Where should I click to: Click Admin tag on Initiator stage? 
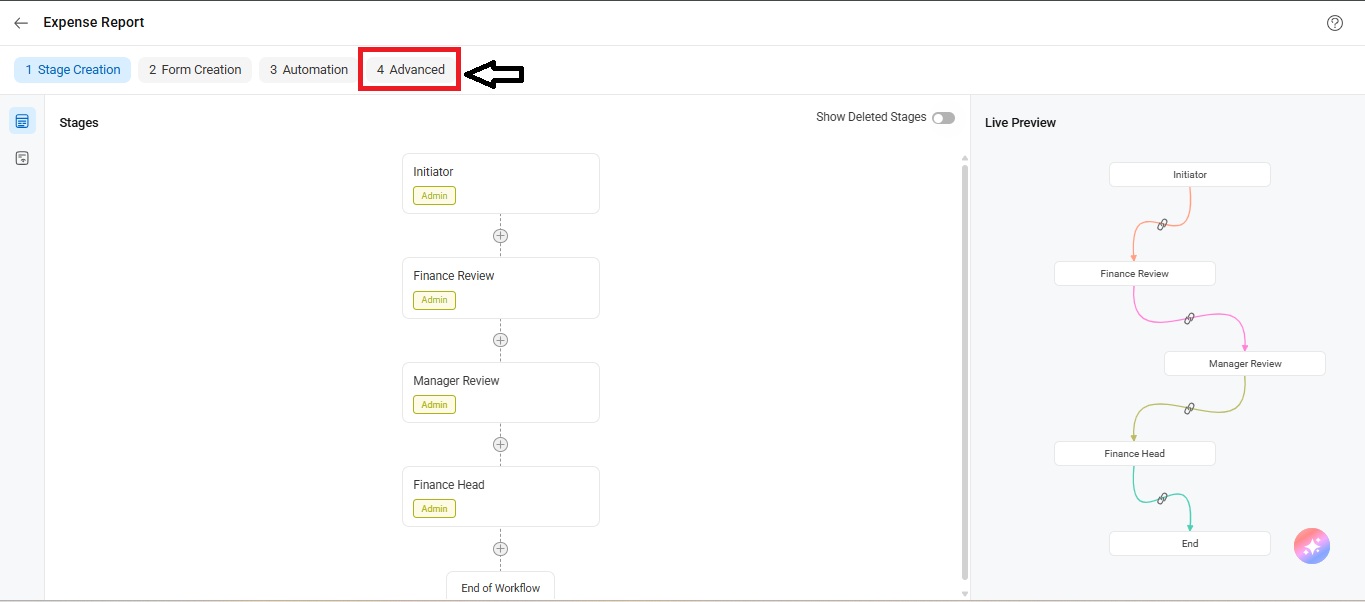(x=434, y=196)
